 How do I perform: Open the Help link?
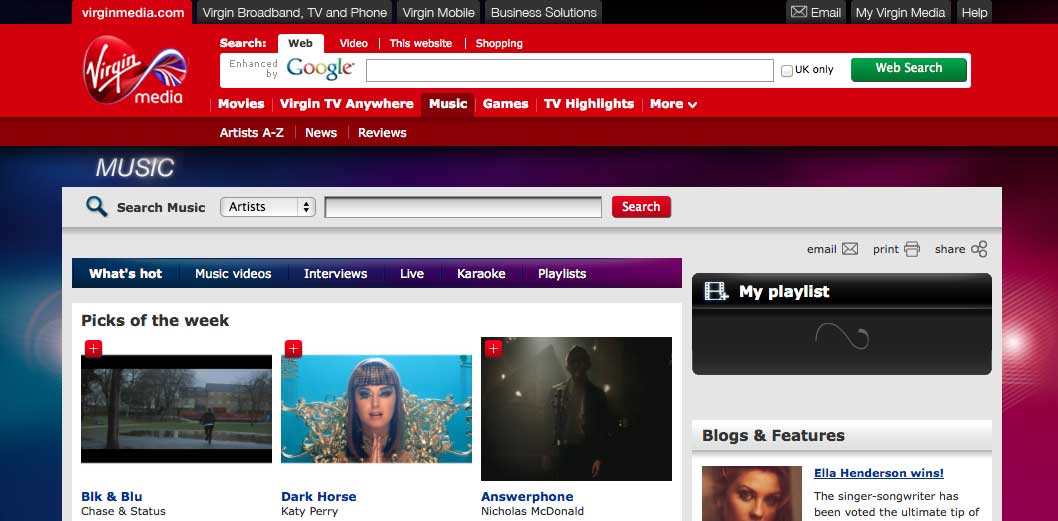pyautogui.click(x=974, y=12)
